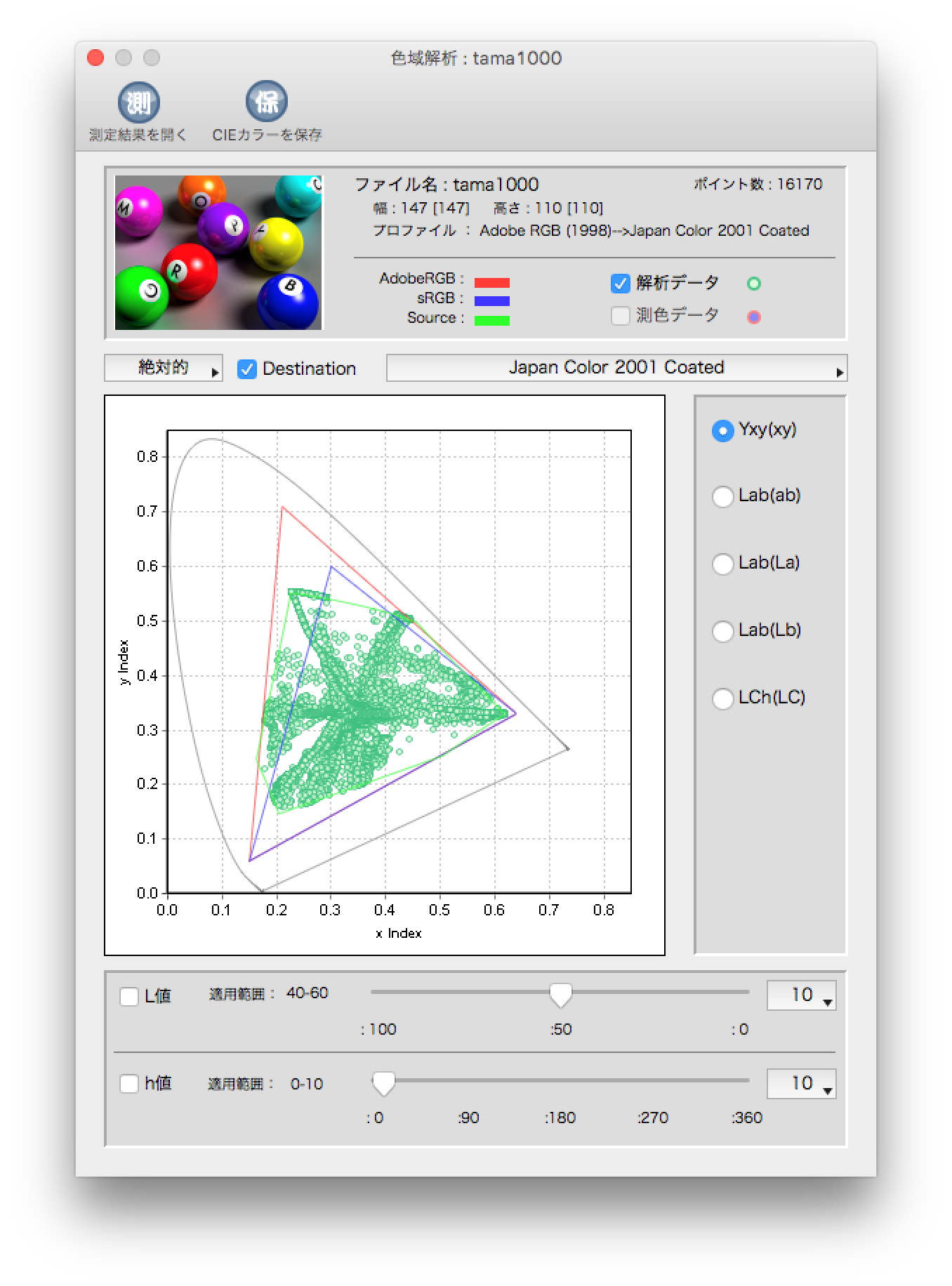
Task: Click the :90 mark under h値 slider
Action: [468, 1118]
